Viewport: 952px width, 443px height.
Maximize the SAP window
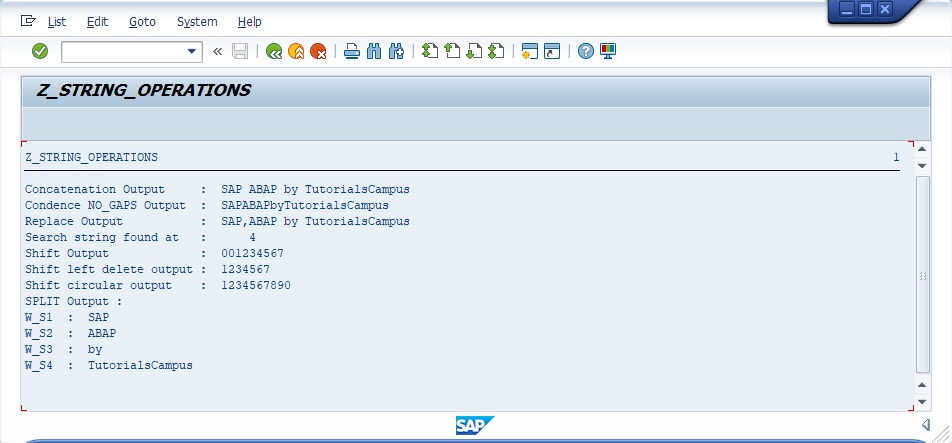(x=866, y=9)
